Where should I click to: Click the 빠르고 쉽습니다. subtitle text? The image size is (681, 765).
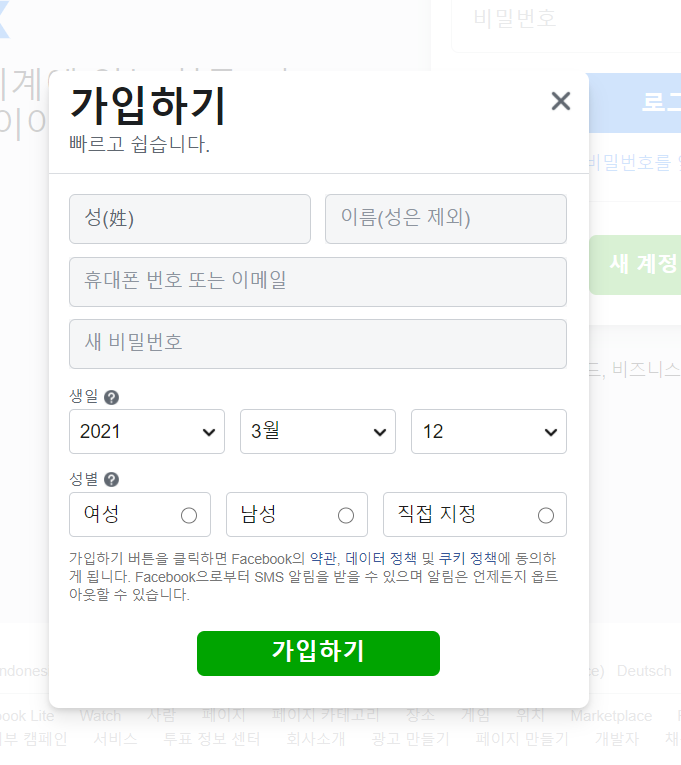[x=140, y=144]
